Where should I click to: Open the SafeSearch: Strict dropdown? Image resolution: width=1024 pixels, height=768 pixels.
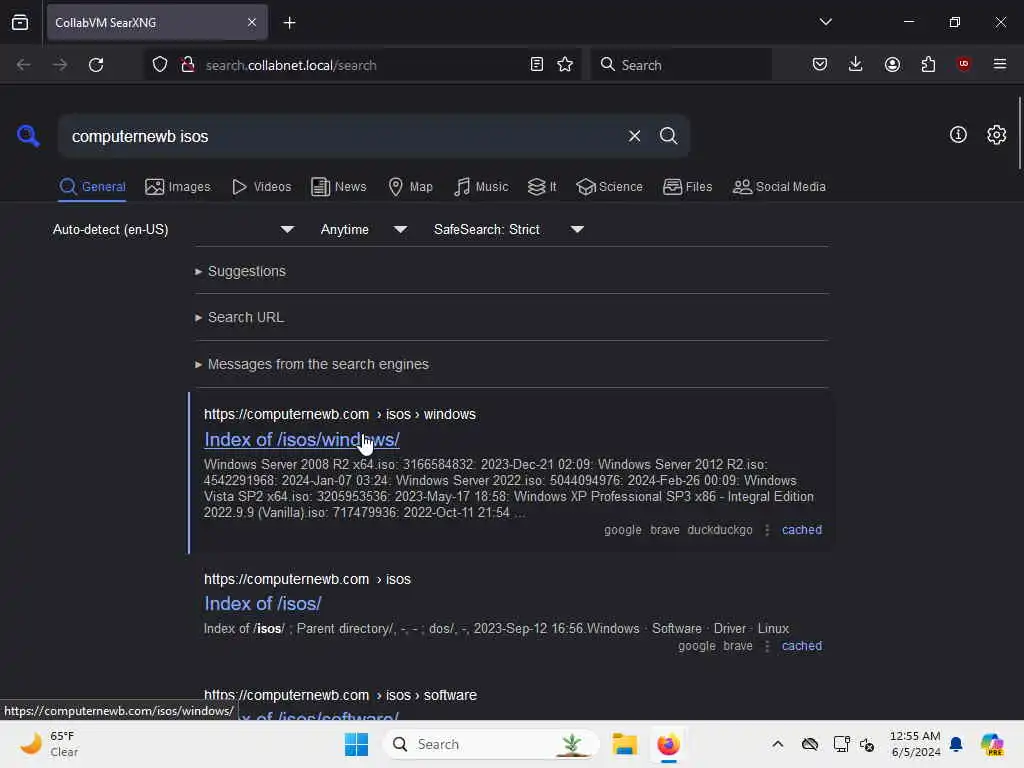(508, 229)
